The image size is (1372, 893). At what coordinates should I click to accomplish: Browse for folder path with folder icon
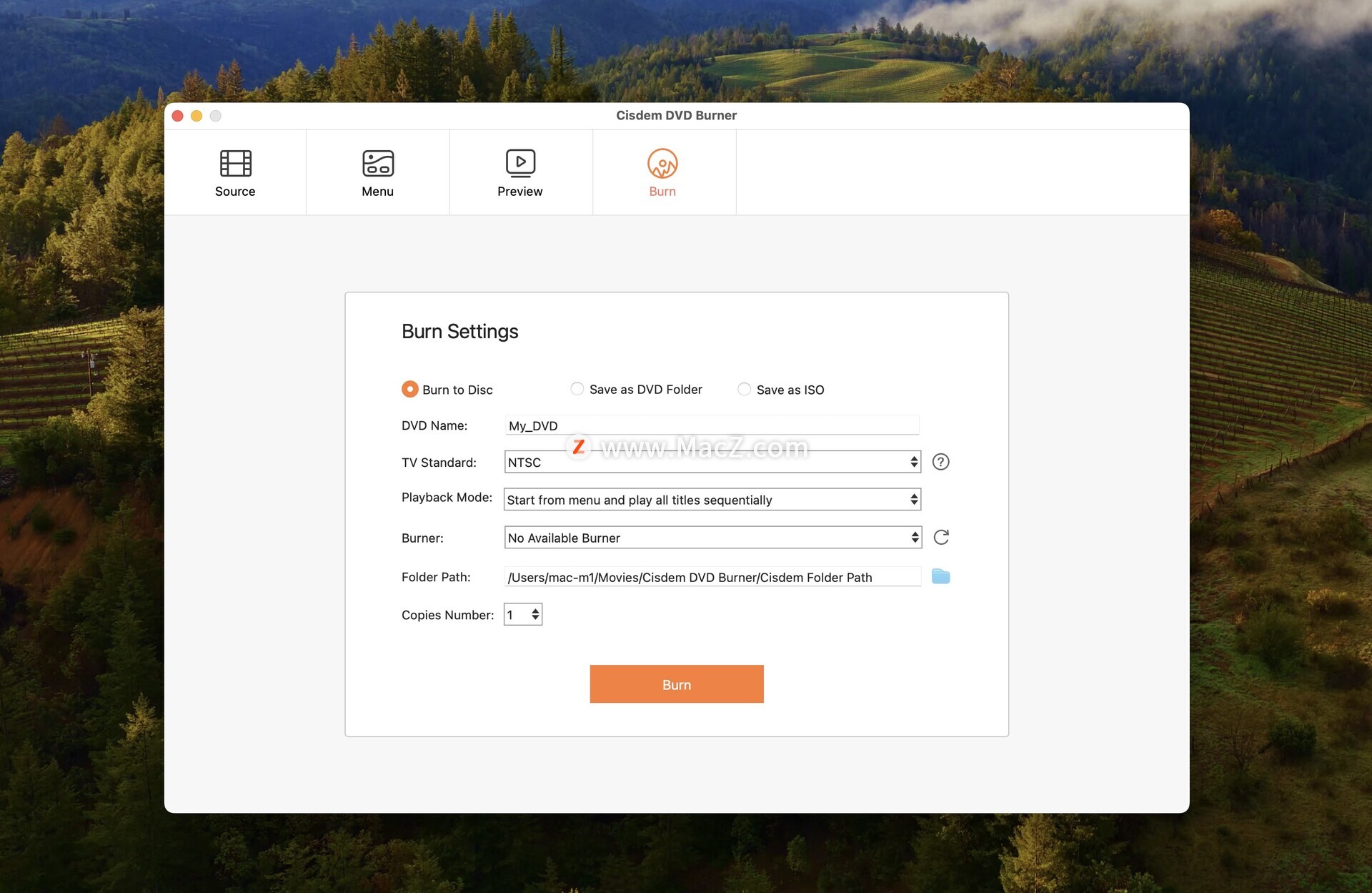click(x=940, y=576)
